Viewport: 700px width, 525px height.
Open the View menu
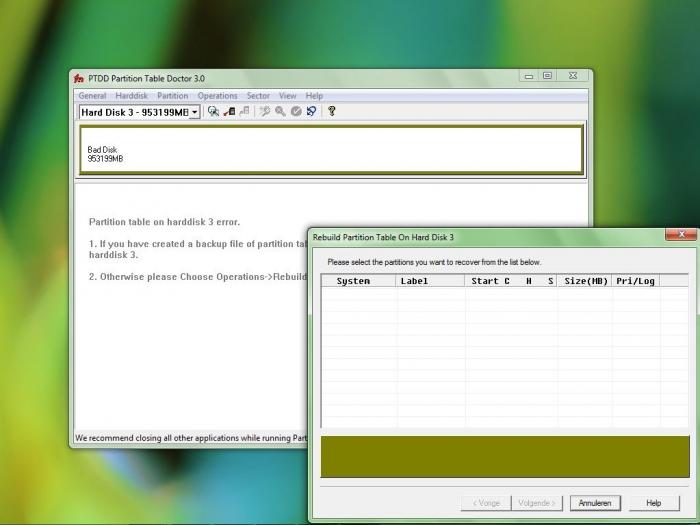[288, 96]
